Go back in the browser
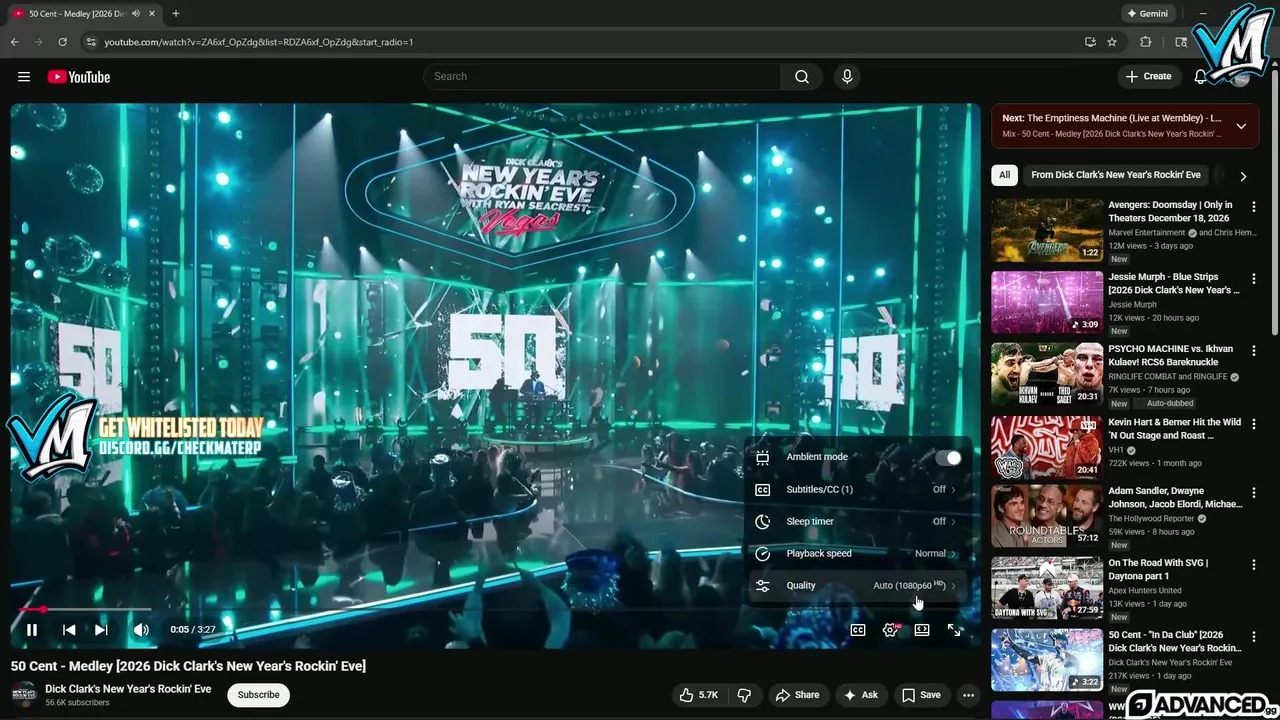1280x720 pixels. 15,42
